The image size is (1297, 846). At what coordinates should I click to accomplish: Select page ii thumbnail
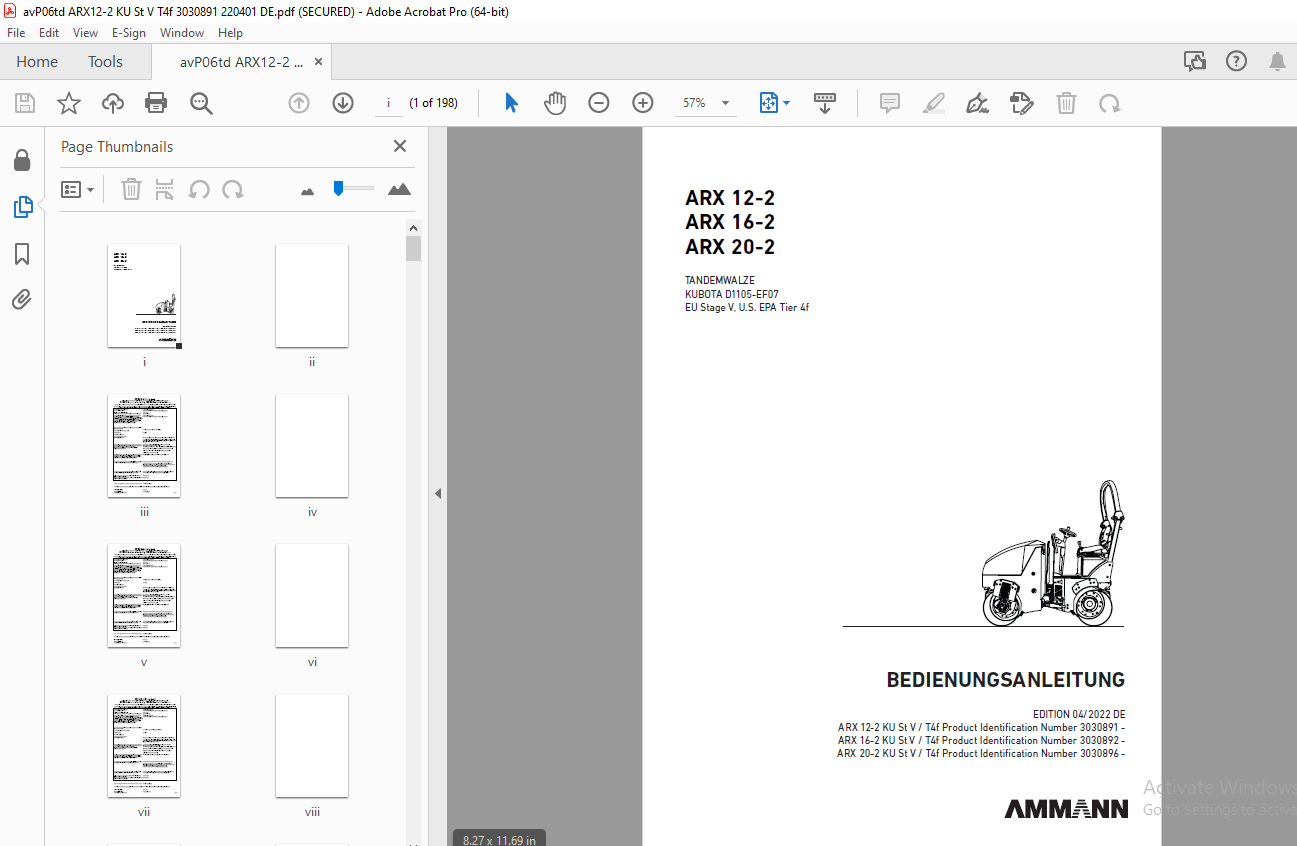point(312,296)
